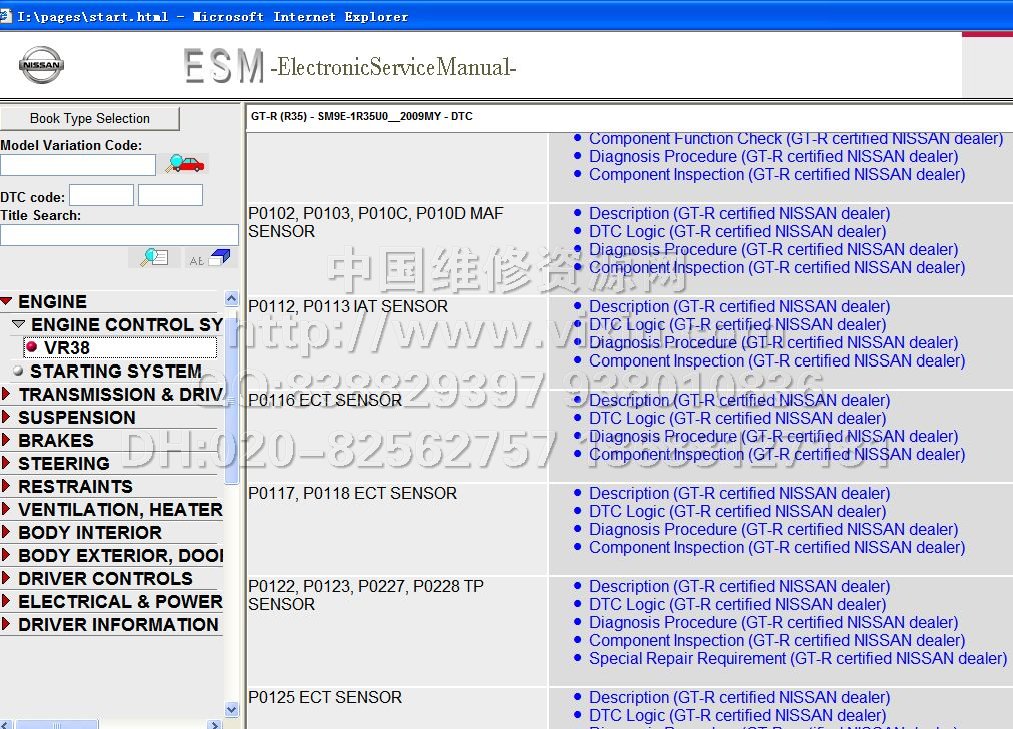Click the tree scrollbar up arrow
The height and width of the screenshot is (729, 1013).
tap(232, 298)
